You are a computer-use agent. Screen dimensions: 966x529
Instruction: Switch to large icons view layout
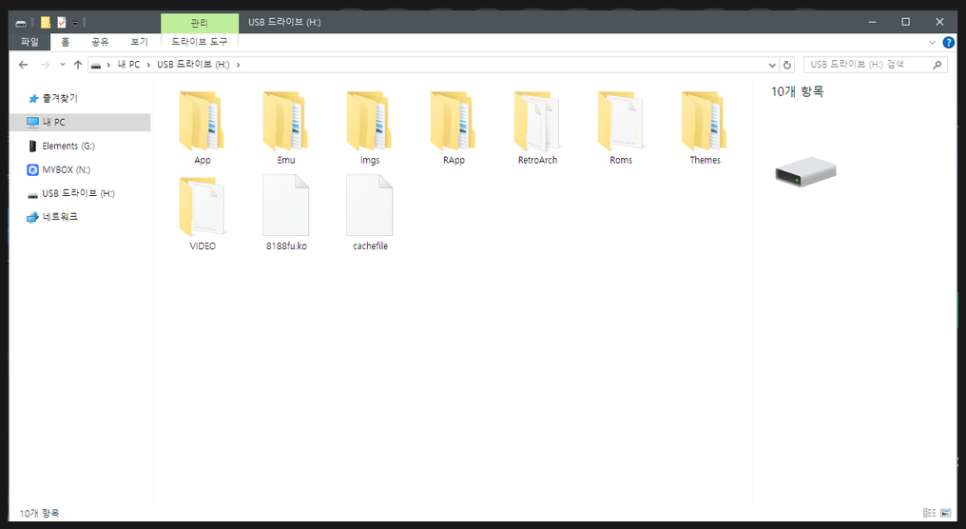[x=946, y=512]
